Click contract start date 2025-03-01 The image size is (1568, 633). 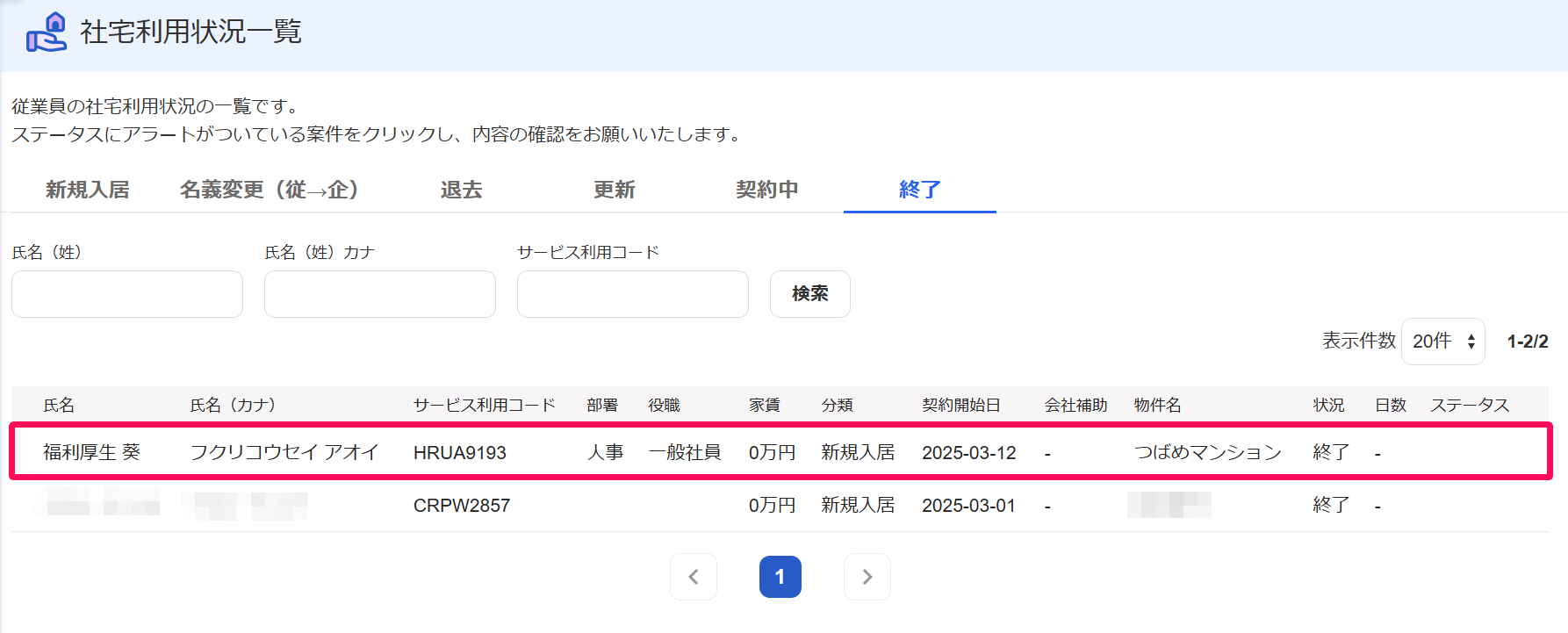(969, 506)
